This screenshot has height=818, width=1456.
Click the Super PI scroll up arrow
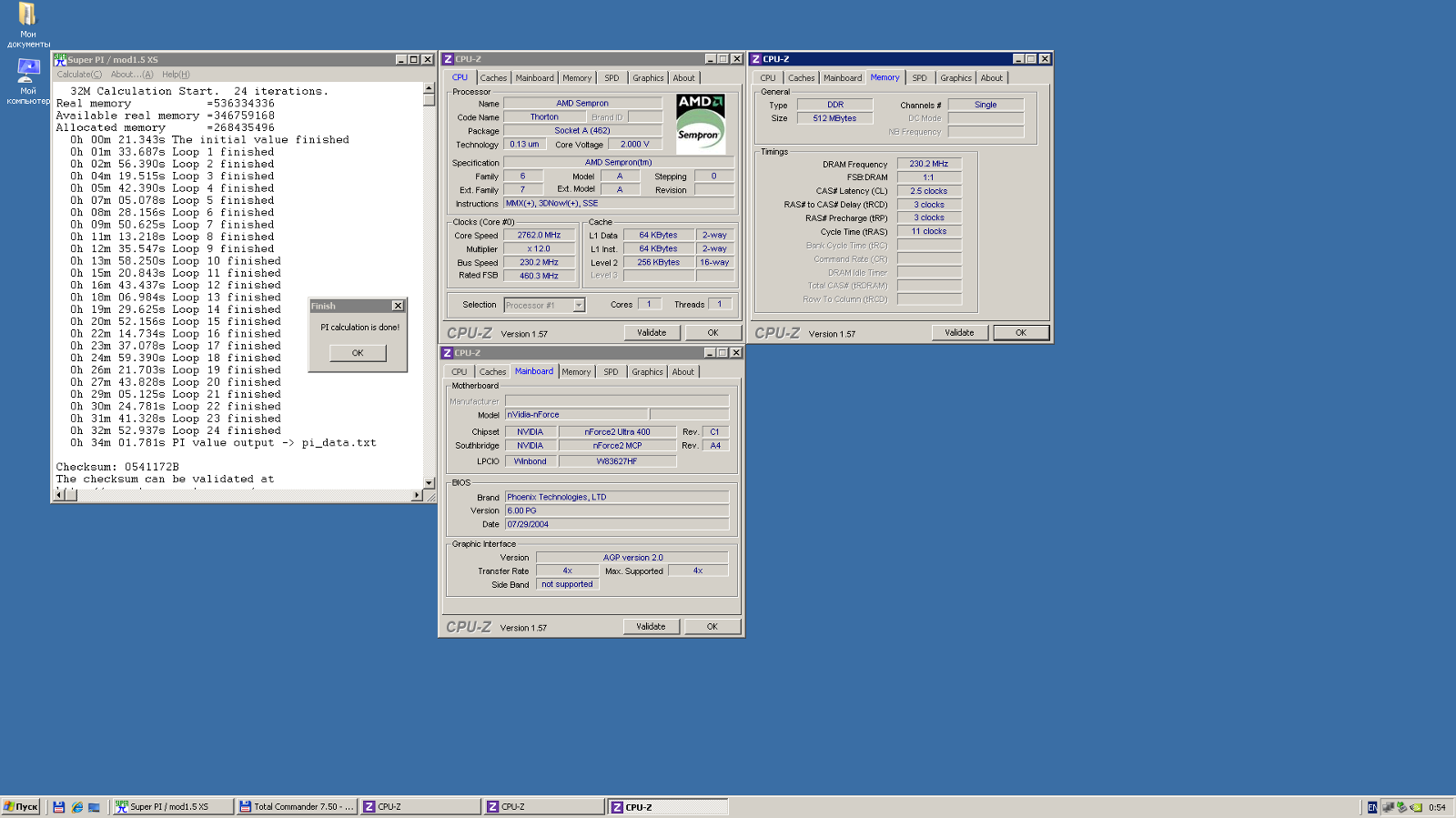coord(429,89)
